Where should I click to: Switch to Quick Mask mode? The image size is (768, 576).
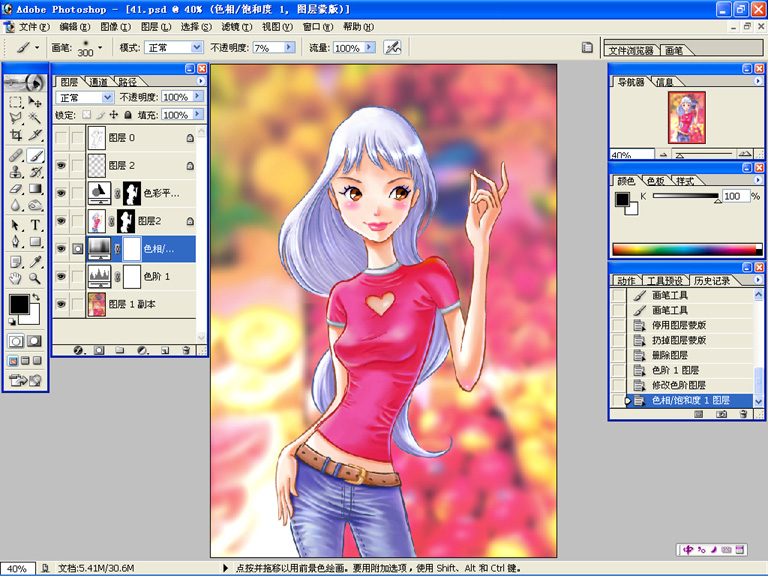(34, 341)
